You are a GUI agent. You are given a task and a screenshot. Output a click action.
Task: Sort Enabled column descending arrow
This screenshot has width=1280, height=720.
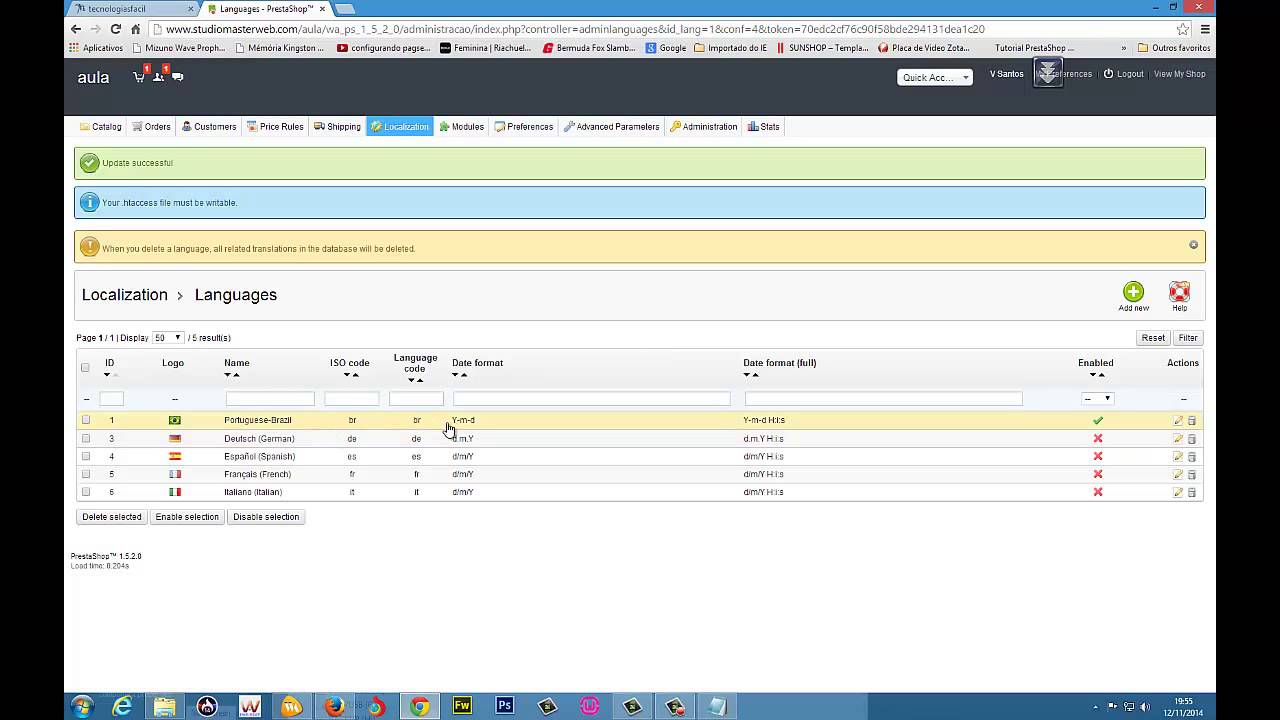click(x=1093, y=375)
